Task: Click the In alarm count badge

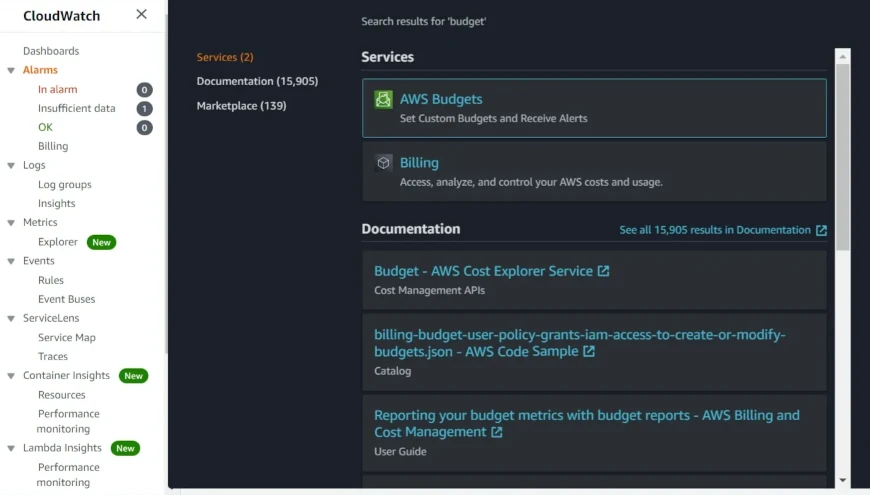Action: pyautogui.click(x=144, y=89)
